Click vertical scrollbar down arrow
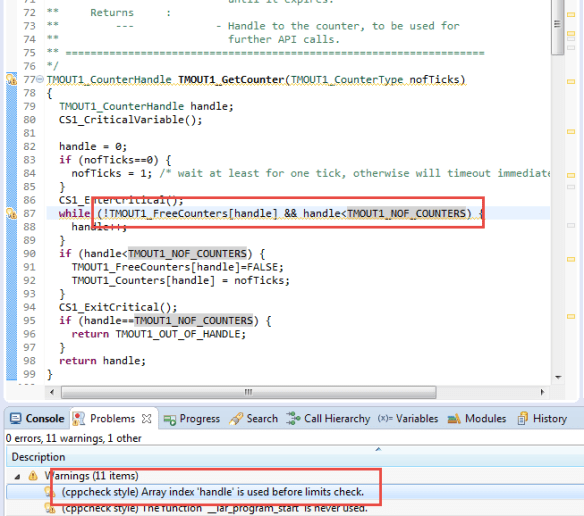Screen dimensions: 584x516 558,377
